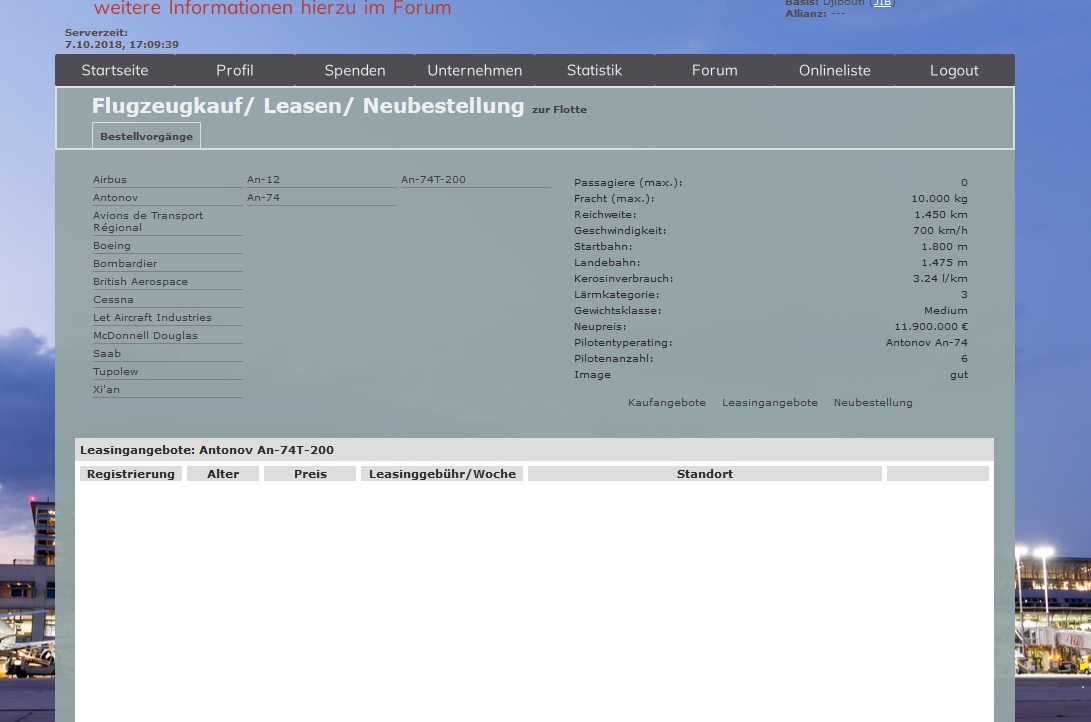Screen dimensions: 1091x722
Task: Click the Preis column header
Action: [x=310, y=474]
